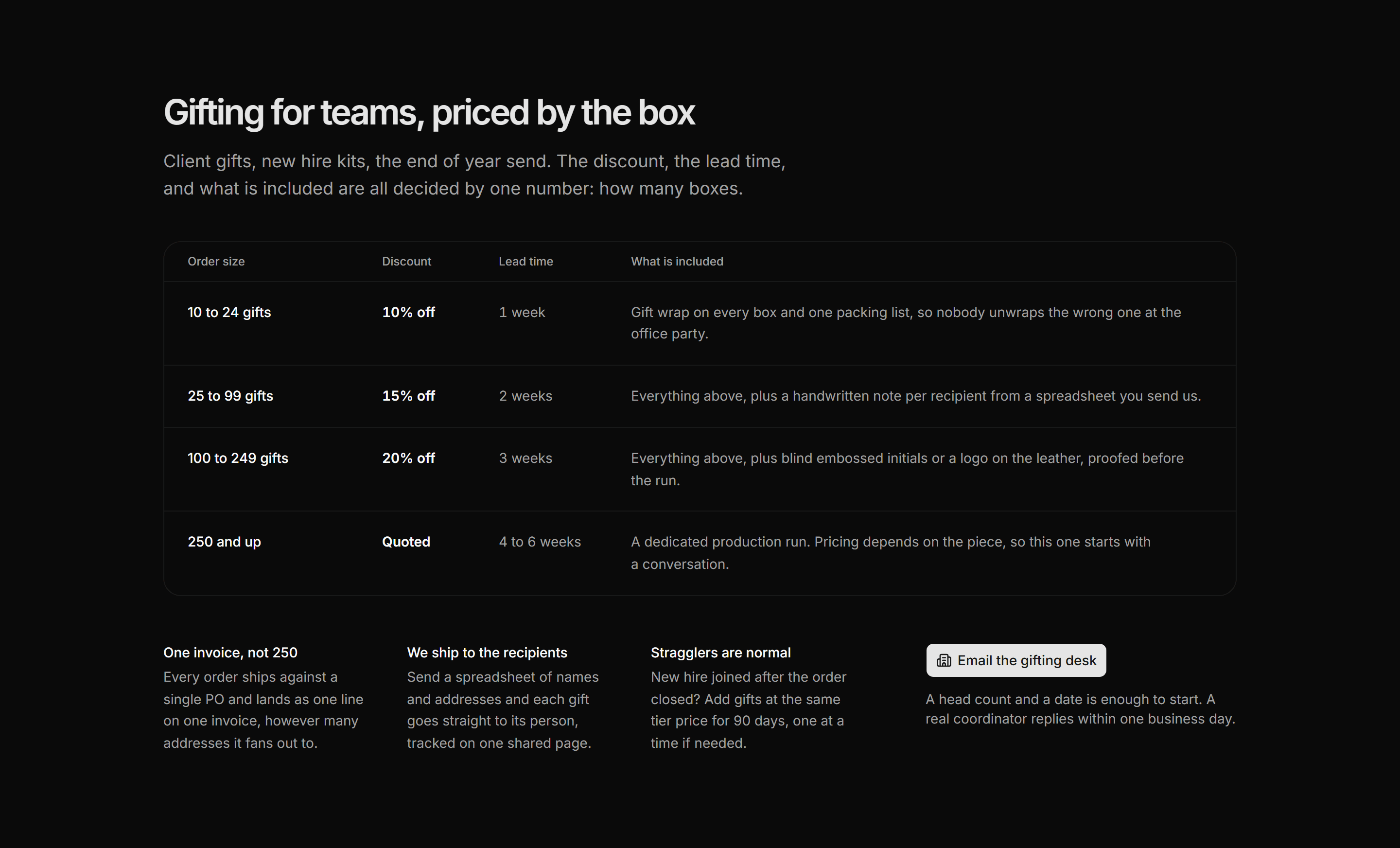
Task: Click the handwritten note per recipient description
Action: point(916,396)
